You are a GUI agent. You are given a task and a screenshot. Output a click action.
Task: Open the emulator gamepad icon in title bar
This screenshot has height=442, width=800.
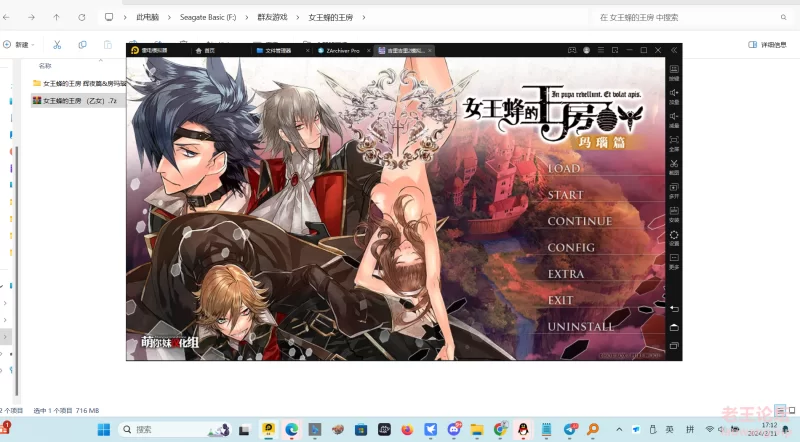point(572,50)
